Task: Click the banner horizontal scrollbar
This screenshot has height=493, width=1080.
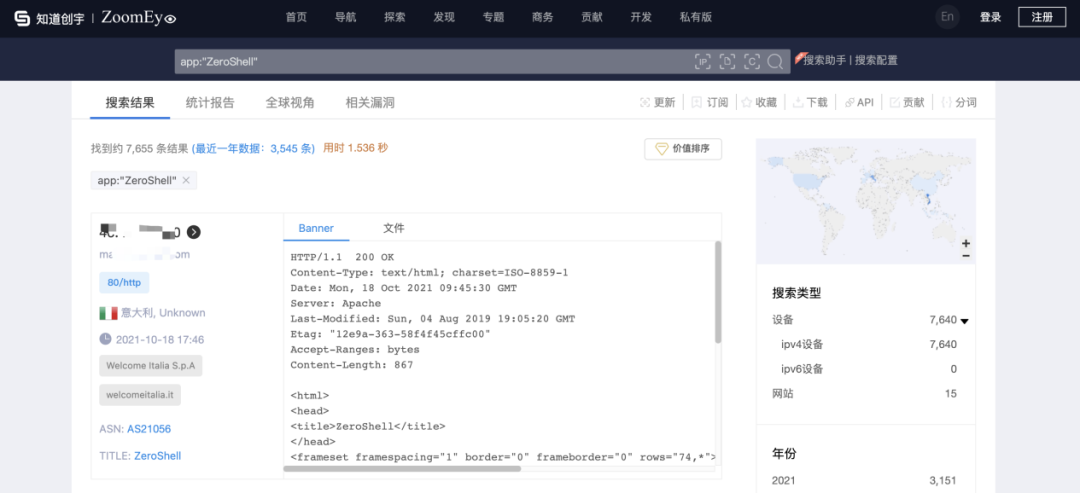Action: (402, 469)
